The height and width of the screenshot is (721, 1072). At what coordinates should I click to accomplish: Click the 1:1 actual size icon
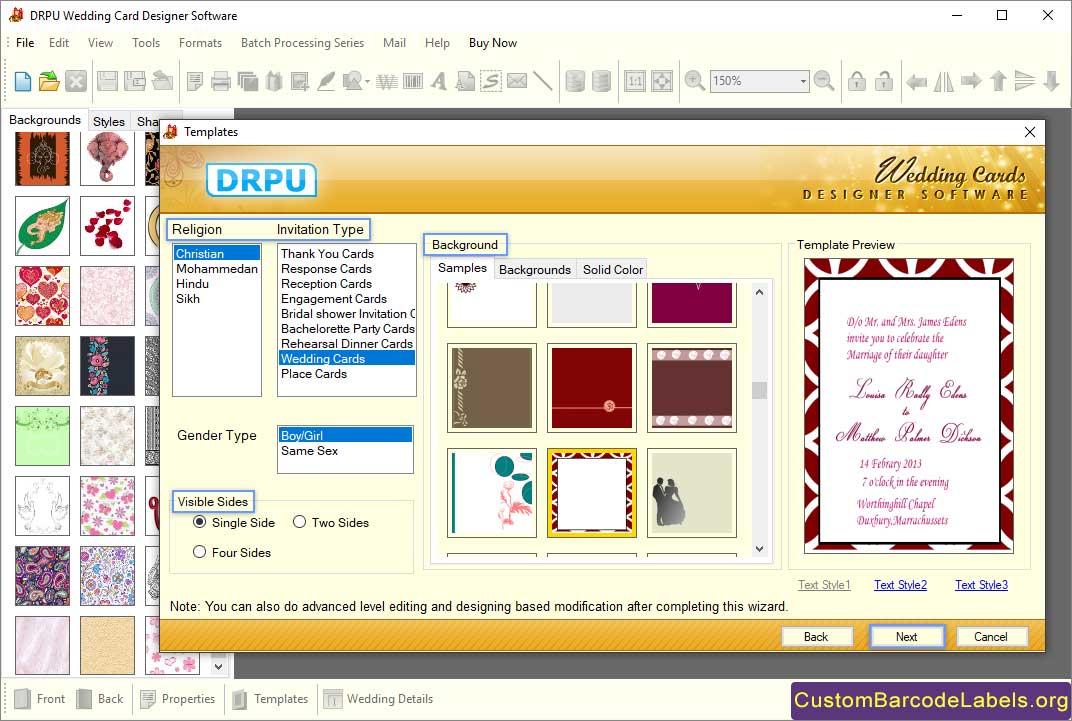[635, 81]
